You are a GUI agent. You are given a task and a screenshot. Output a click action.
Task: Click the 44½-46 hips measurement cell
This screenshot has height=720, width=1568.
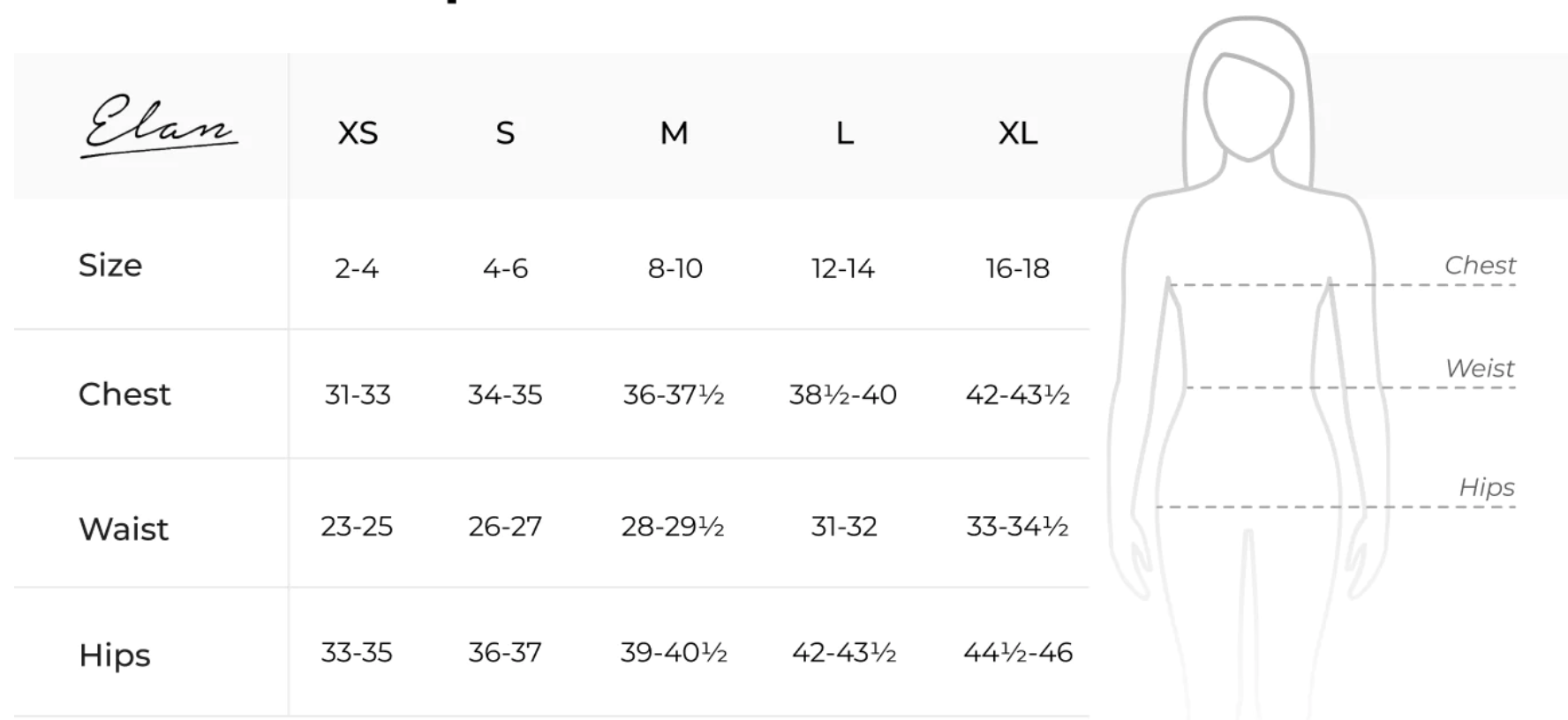click(1018, 653)
